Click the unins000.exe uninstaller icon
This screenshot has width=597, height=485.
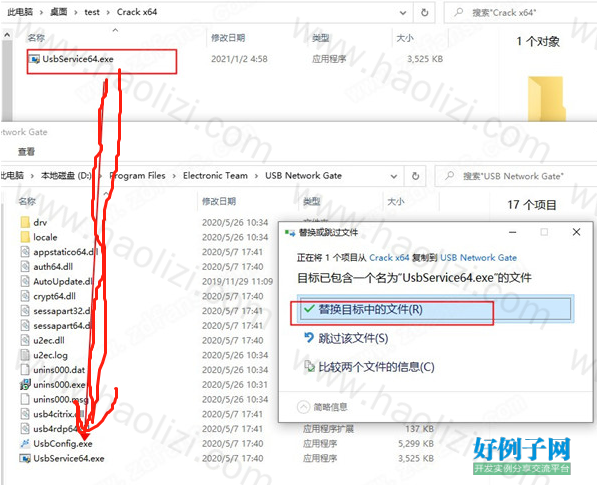(25, 384)
